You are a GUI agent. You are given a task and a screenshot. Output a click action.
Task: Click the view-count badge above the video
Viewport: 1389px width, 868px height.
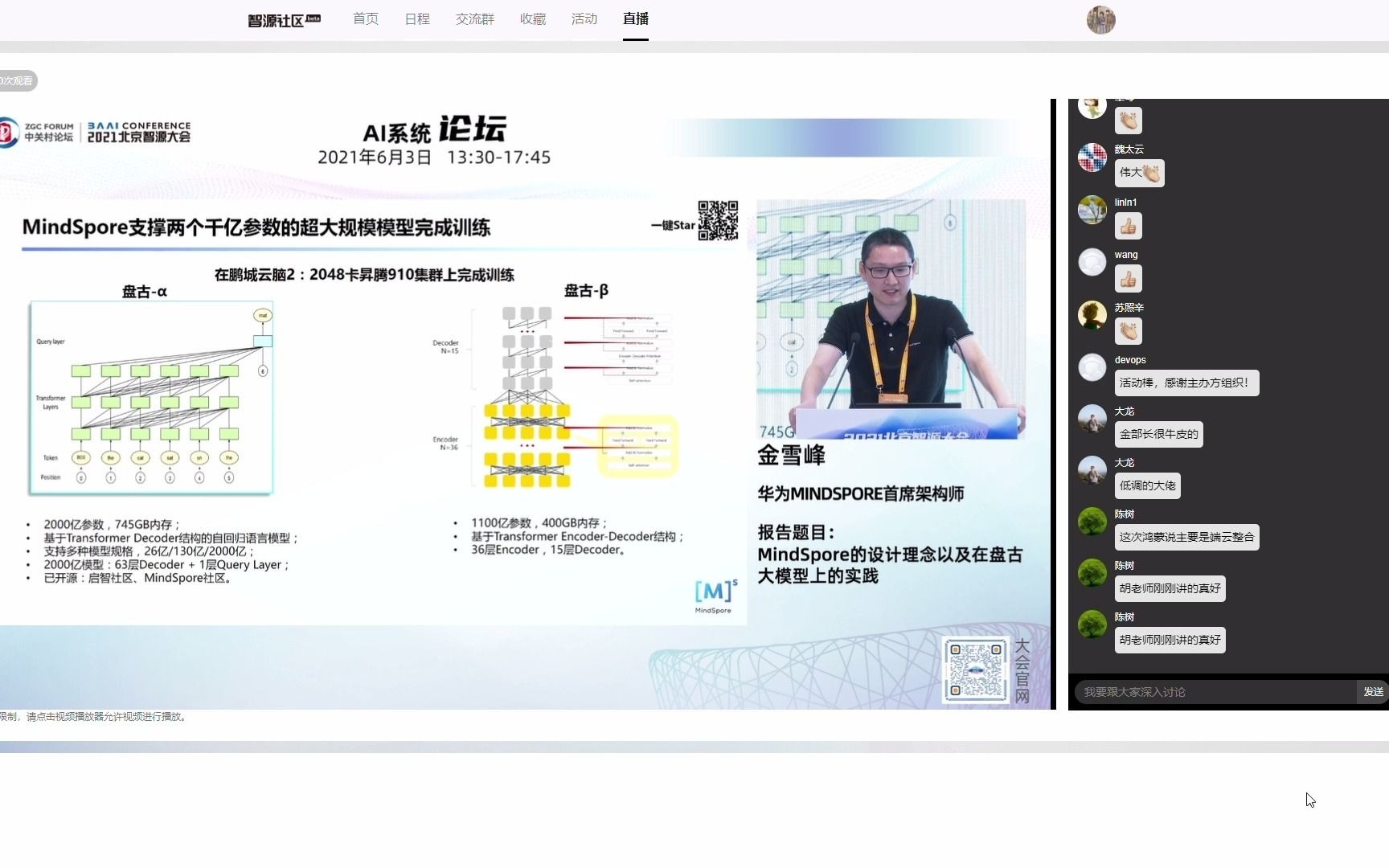[18, 80]
